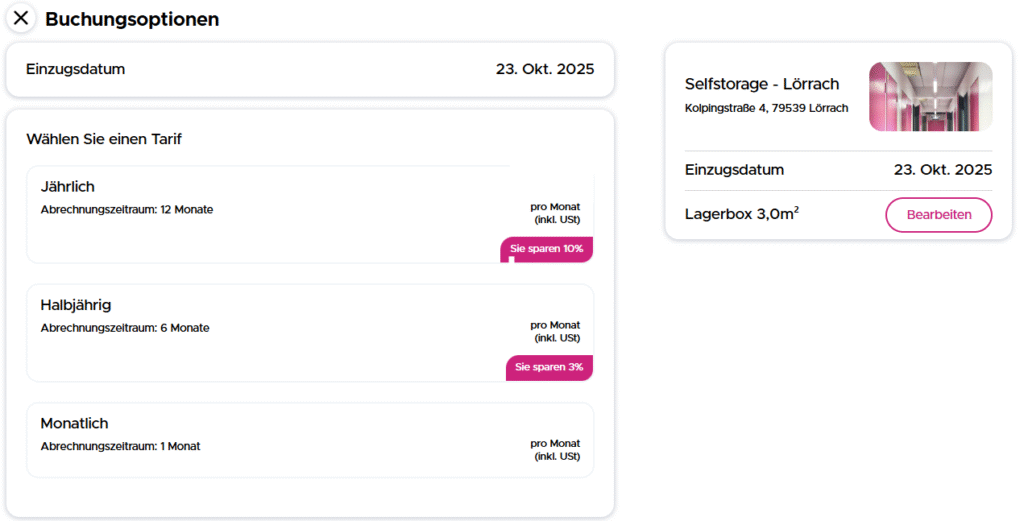Click the address Kolpingstraße 4, 79539 Lörrach

(766, 108)
